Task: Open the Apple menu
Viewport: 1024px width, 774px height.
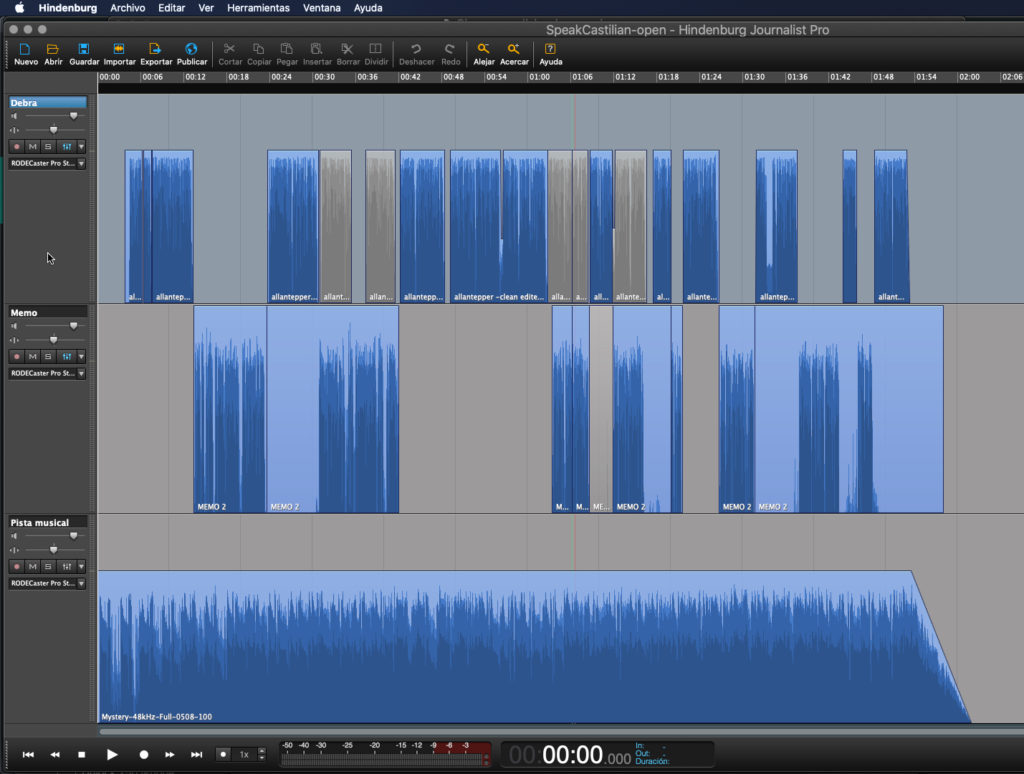Action: tap(19, 8)
